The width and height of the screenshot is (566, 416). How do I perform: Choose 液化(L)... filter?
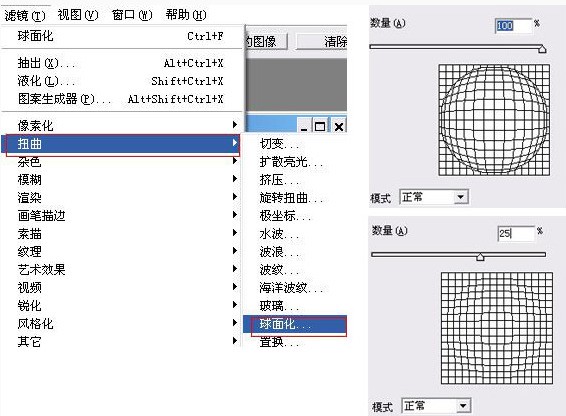click(x=121, y=81)
